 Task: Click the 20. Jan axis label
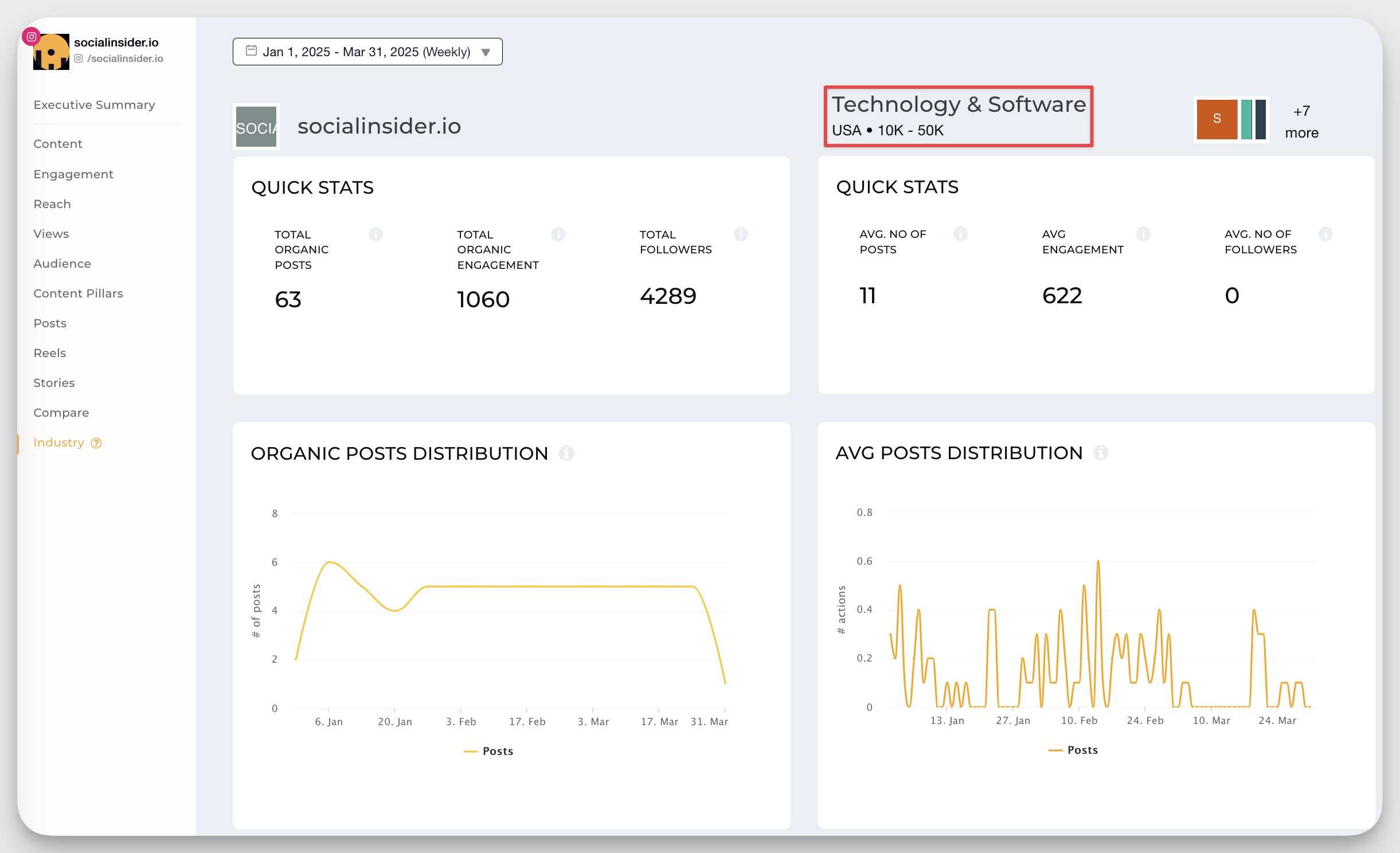point(395,722)
